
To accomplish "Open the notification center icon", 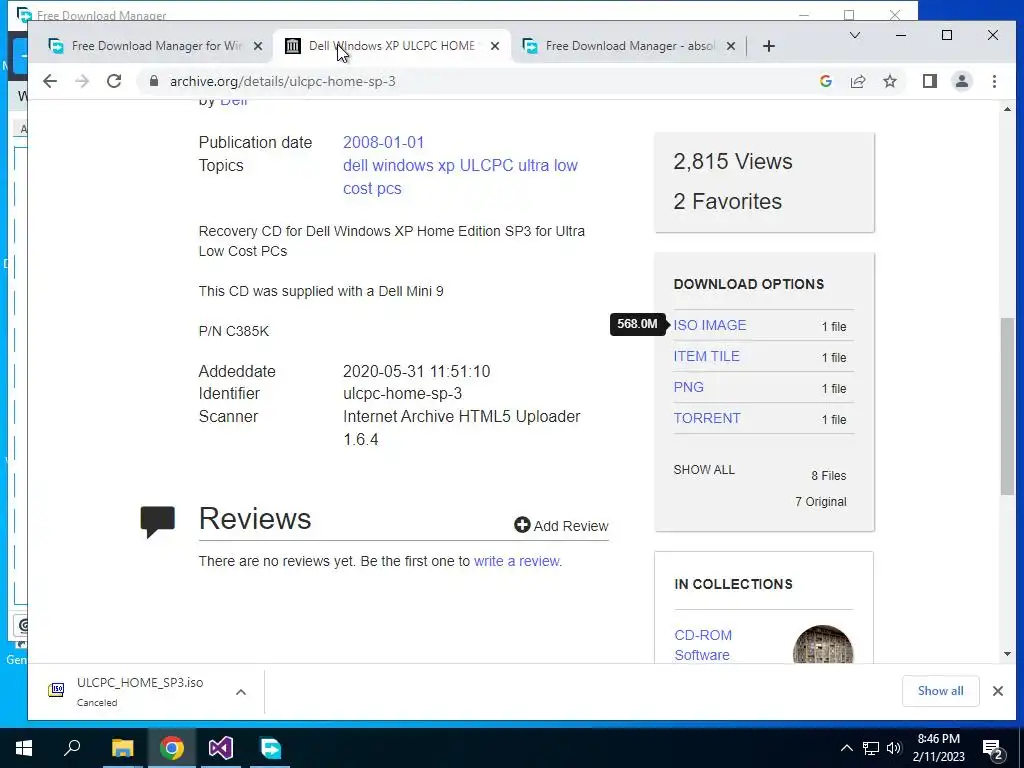I will point(993,748).
